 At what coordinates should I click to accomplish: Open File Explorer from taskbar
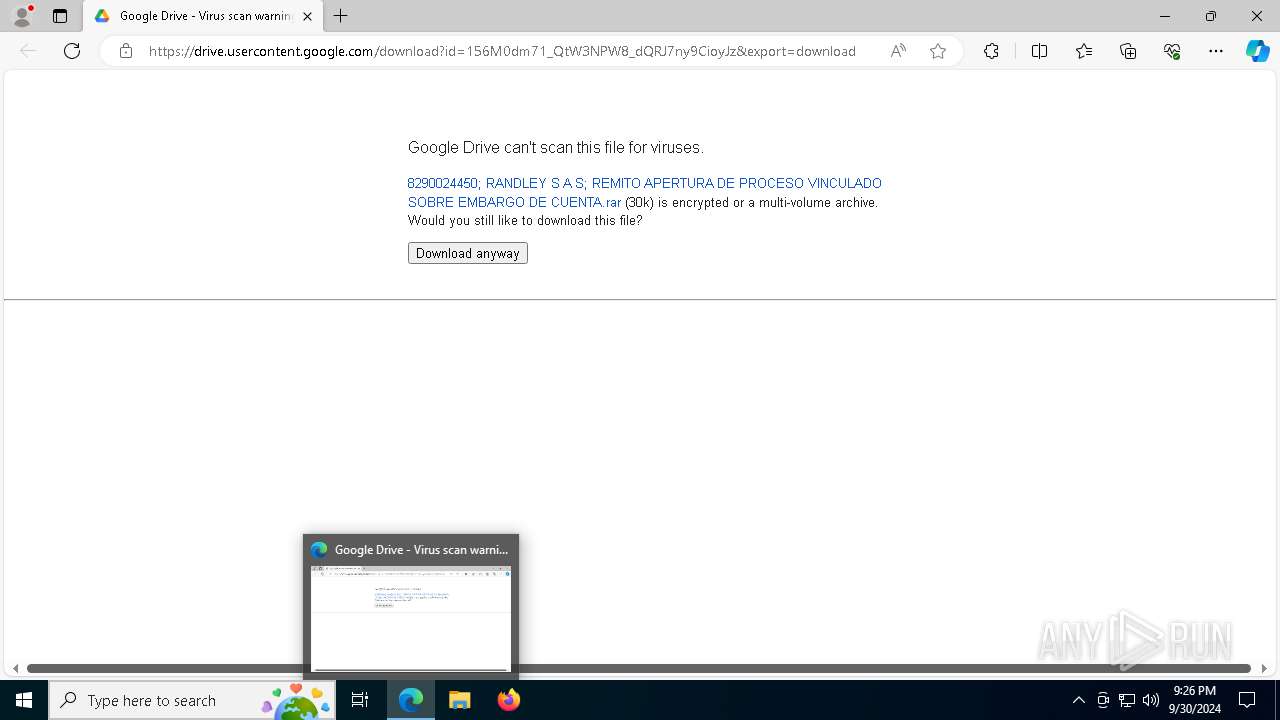pyautogui.click(x=460, y=700)
